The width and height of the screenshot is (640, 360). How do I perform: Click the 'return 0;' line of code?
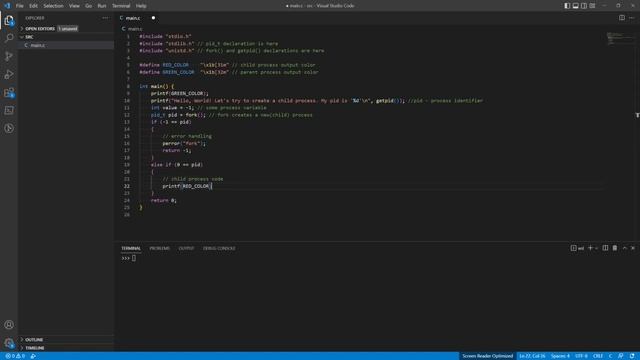pyautogui.click(x=163, y=200)
